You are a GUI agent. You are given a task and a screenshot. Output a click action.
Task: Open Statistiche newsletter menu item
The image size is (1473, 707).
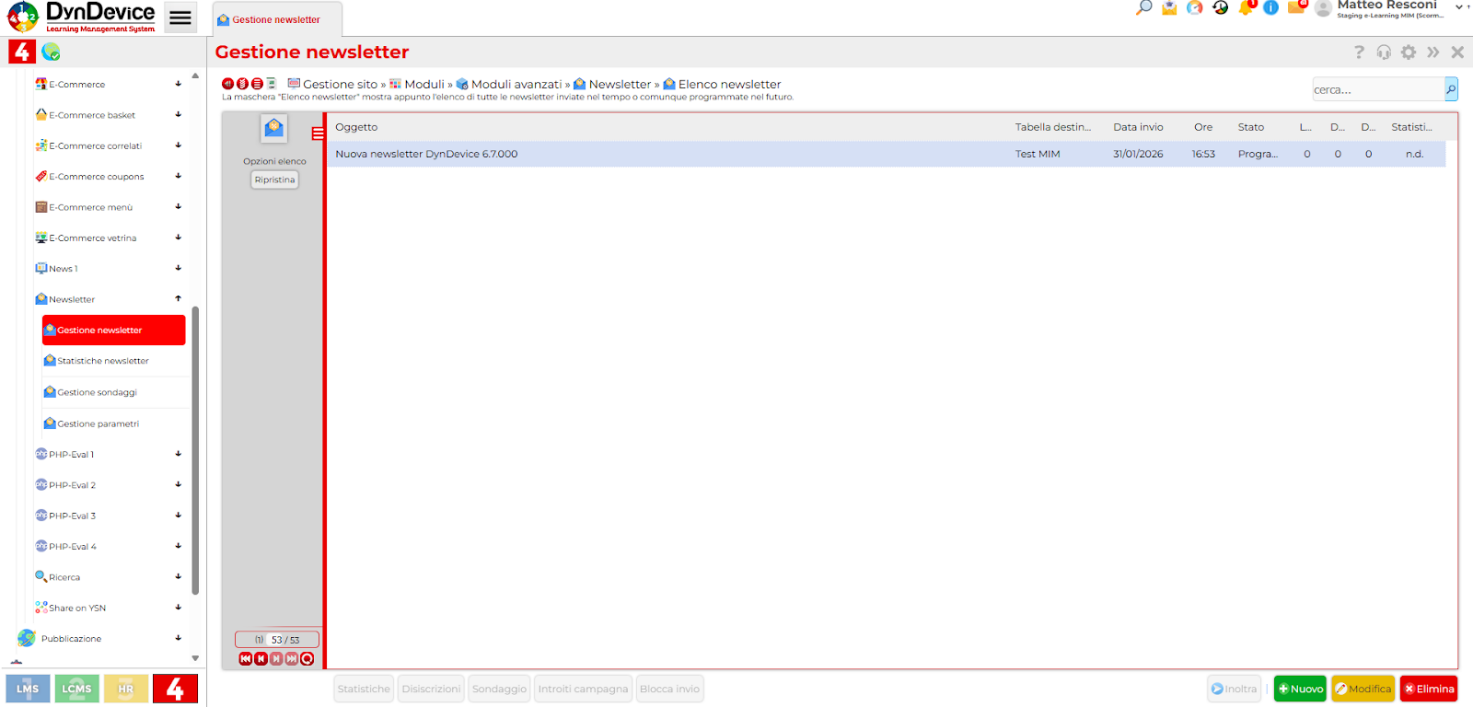tap(103, 361)
